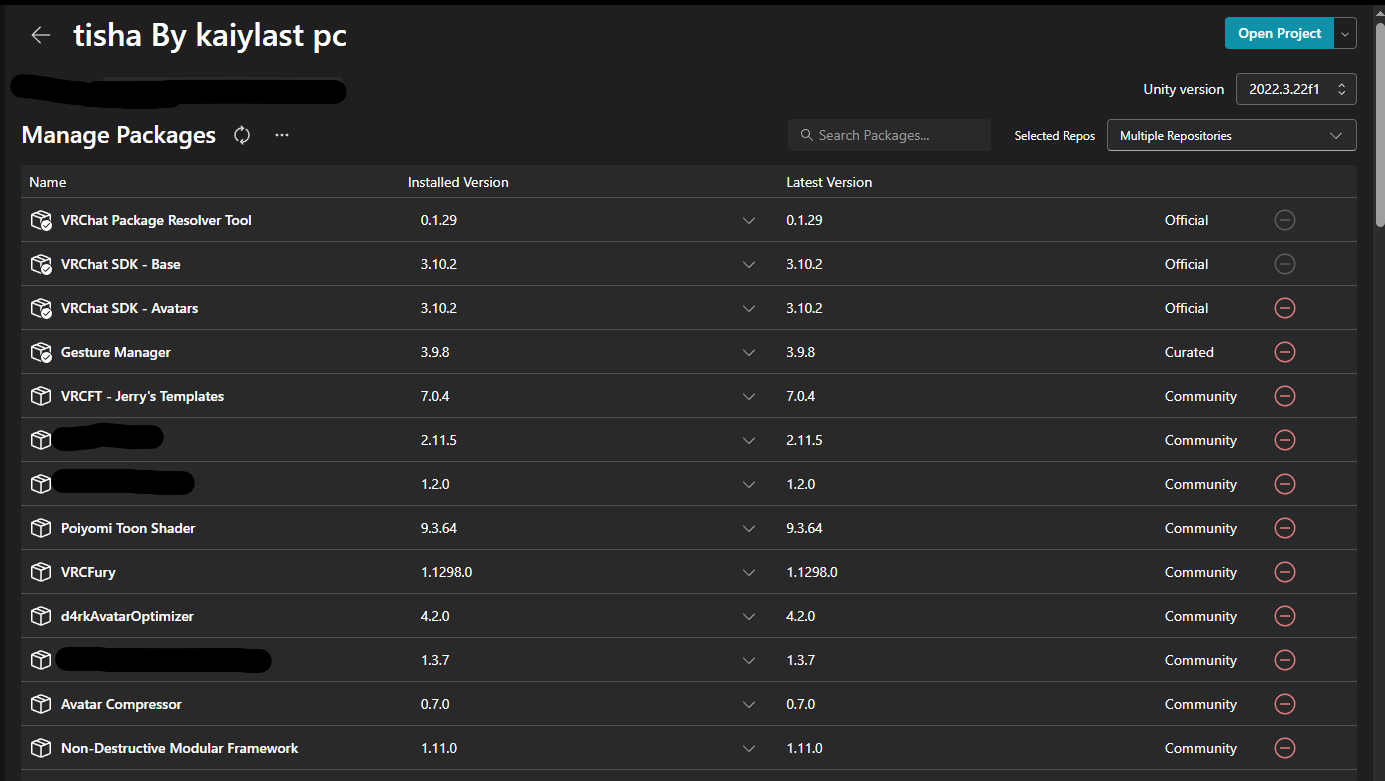Remove the Gesture Manager package
Screen dimensions: 1385x781
[x=1285, y=352]
